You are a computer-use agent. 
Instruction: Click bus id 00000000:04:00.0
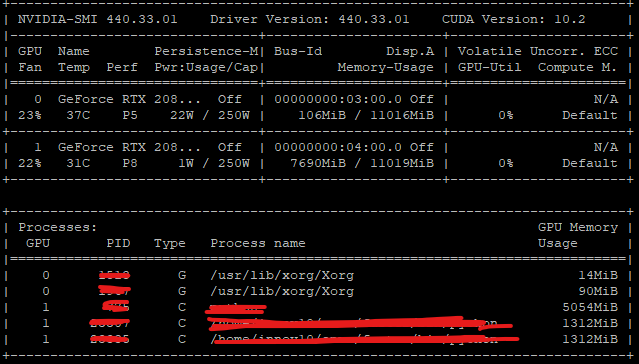tap(338, 147)
